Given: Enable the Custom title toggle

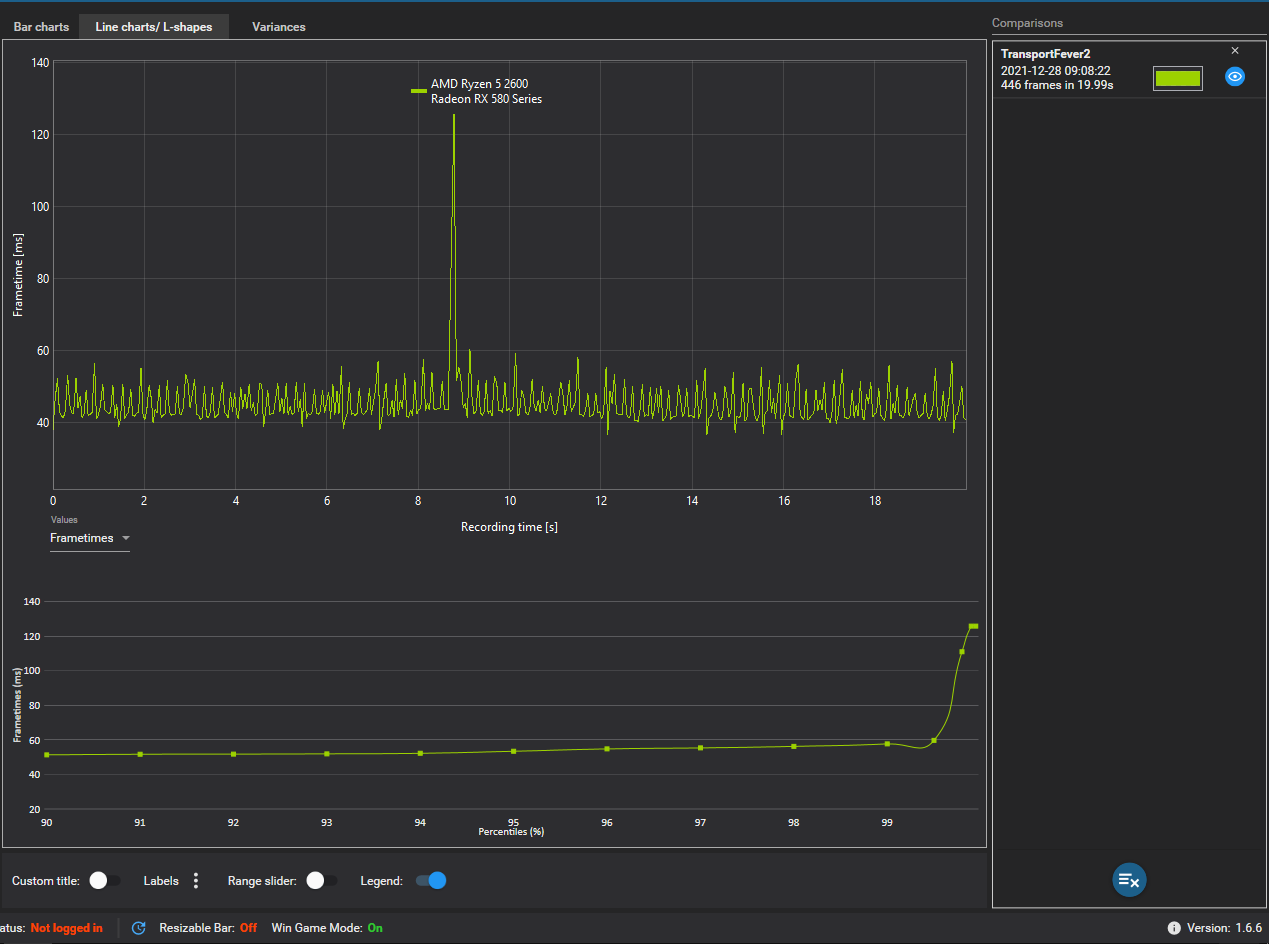Looking at the screenshot, I should click(104, 881).
